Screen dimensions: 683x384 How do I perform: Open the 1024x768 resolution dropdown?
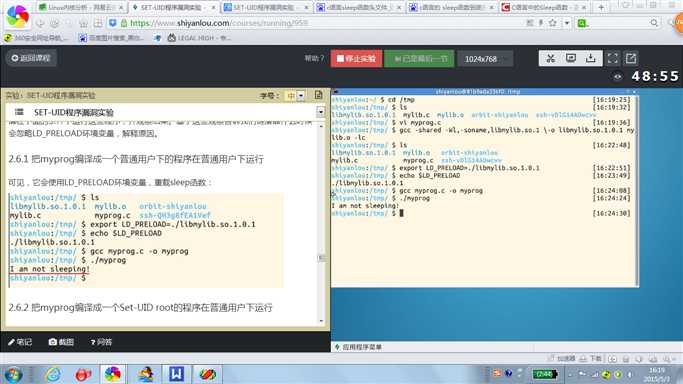click(x=485, y=59)
